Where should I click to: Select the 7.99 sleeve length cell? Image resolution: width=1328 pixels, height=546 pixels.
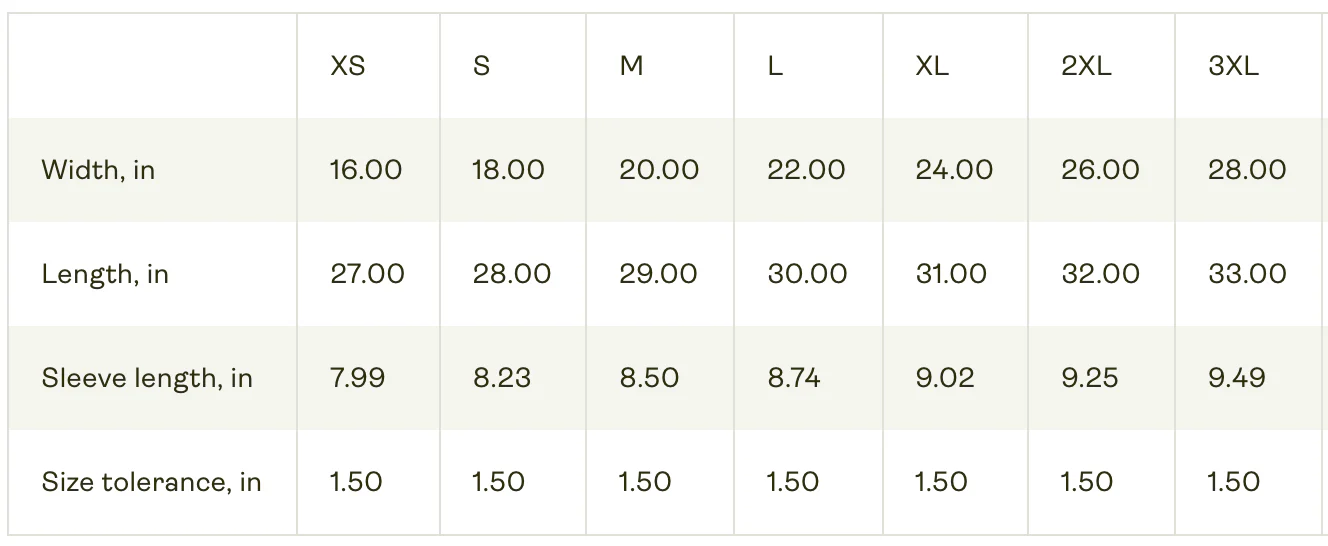tap(358, 378)
